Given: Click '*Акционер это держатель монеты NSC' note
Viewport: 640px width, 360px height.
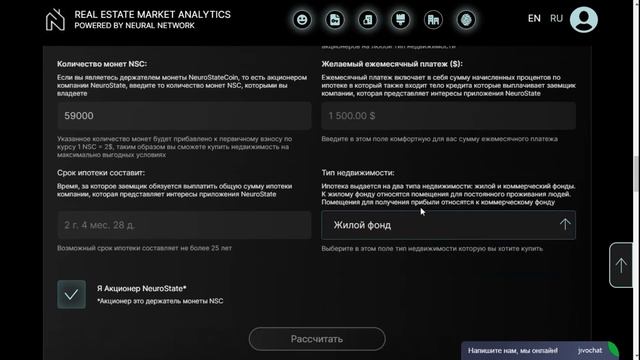Looking at the screenshot, I should tap(160, 301).
